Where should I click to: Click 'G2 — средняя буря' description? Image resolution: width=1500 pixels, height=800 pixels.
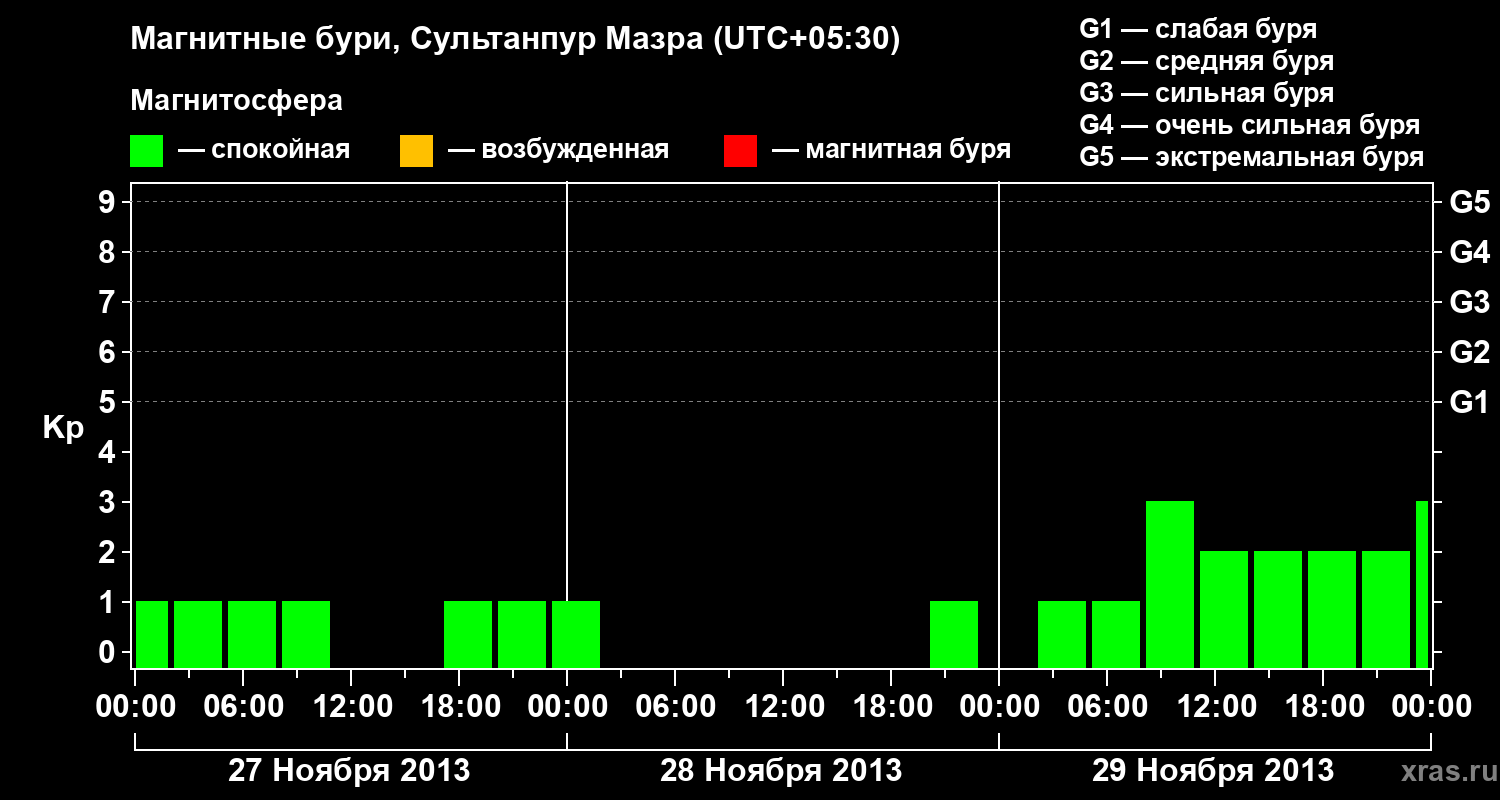[1207, 61]
